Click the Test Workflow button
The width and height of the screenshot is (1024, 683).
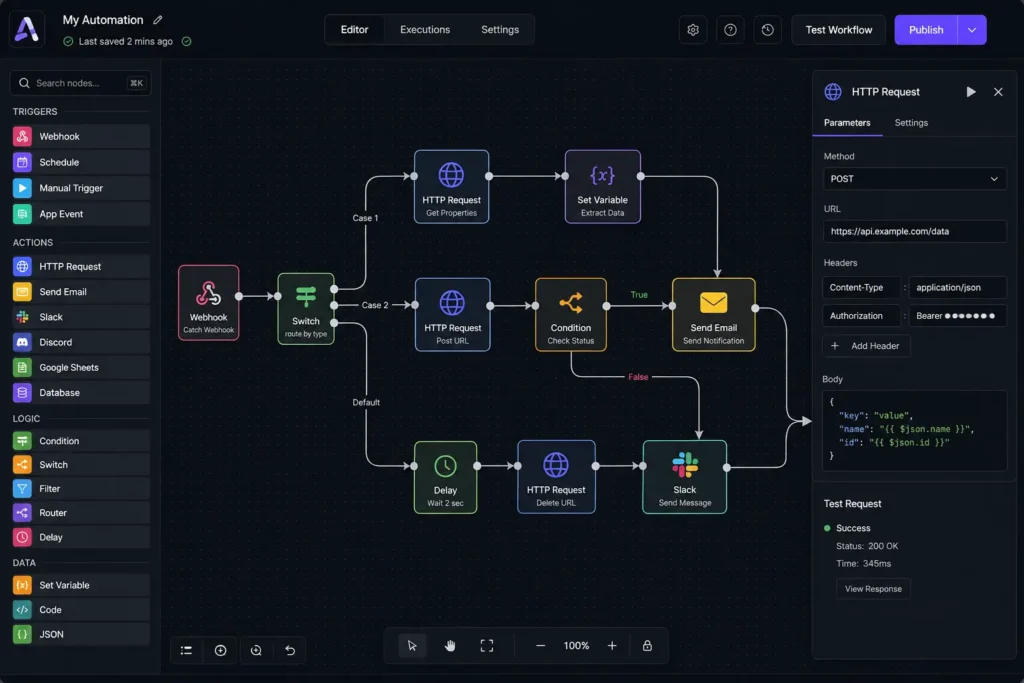tap(839, 30)
